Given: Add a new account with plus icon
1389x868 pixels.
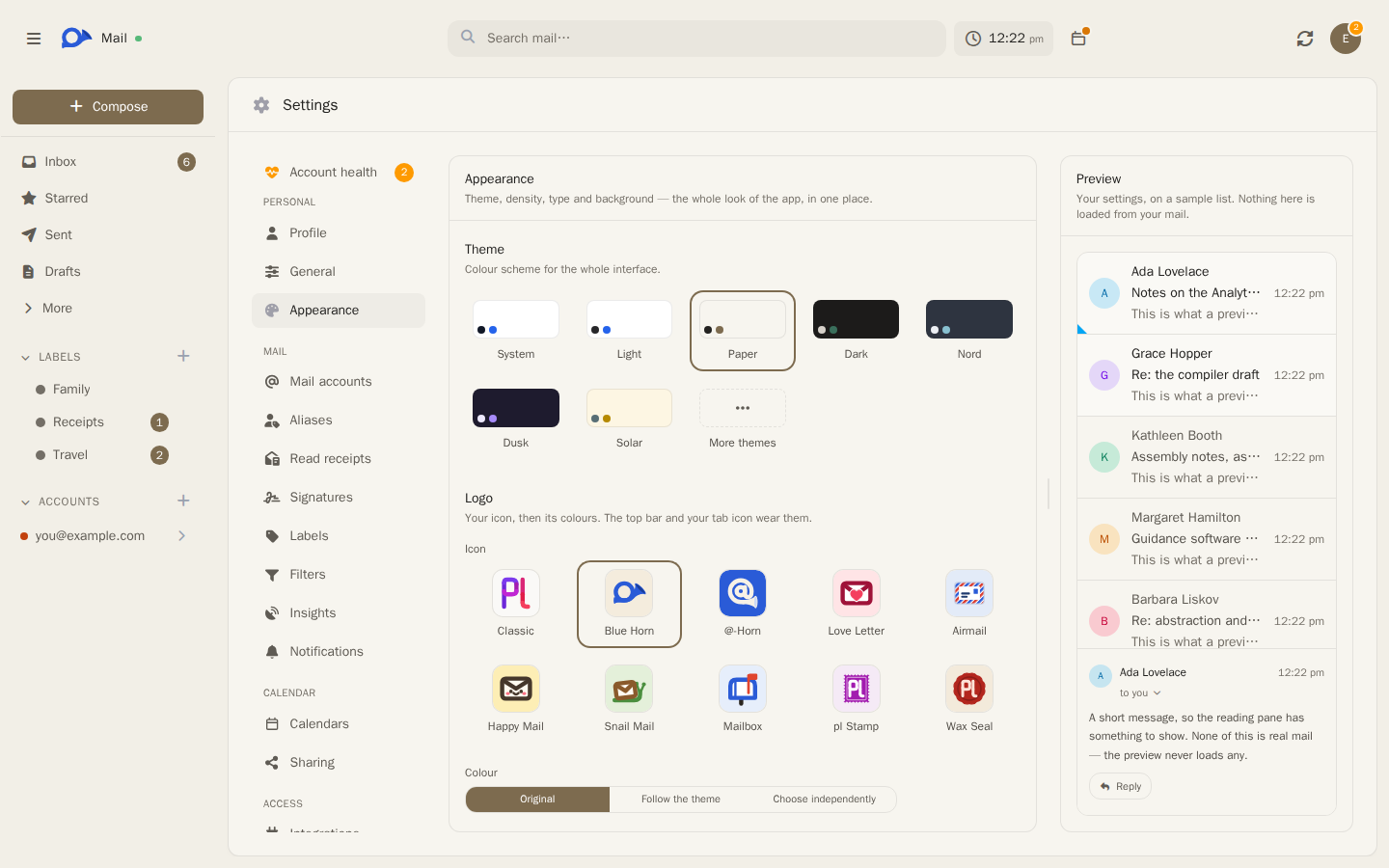Looking at the screenshot, I should pos(183,501).
